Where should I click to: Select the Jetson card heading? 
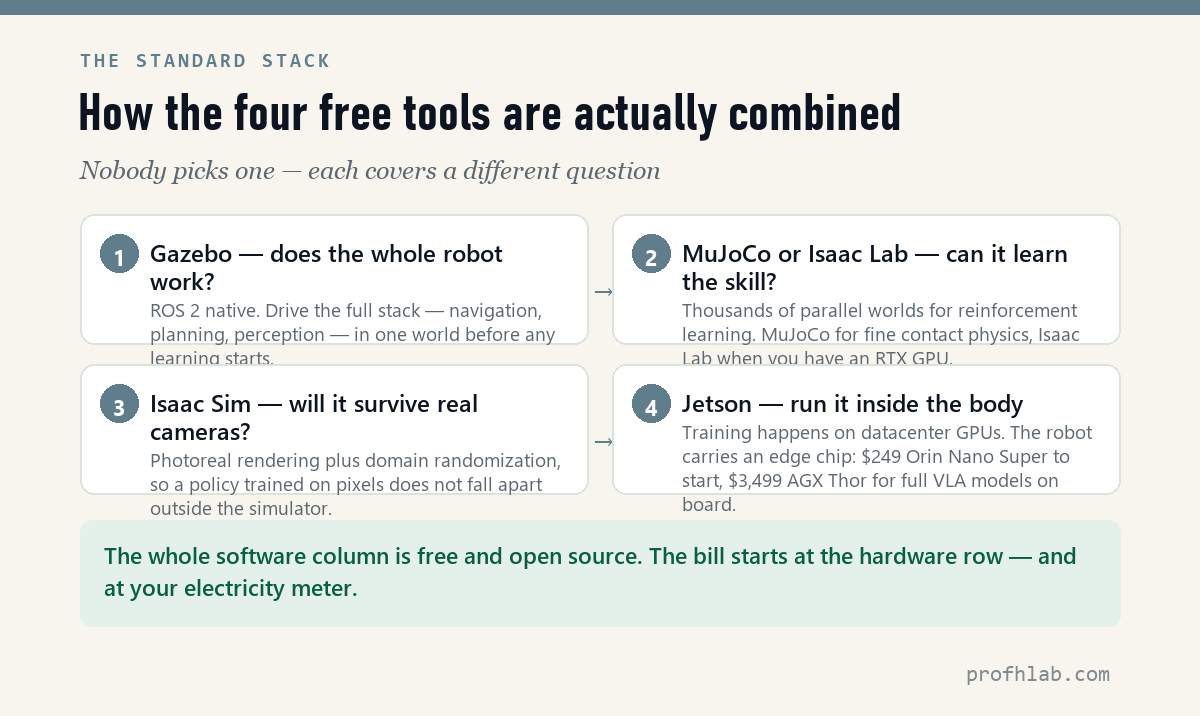(853, 404)
